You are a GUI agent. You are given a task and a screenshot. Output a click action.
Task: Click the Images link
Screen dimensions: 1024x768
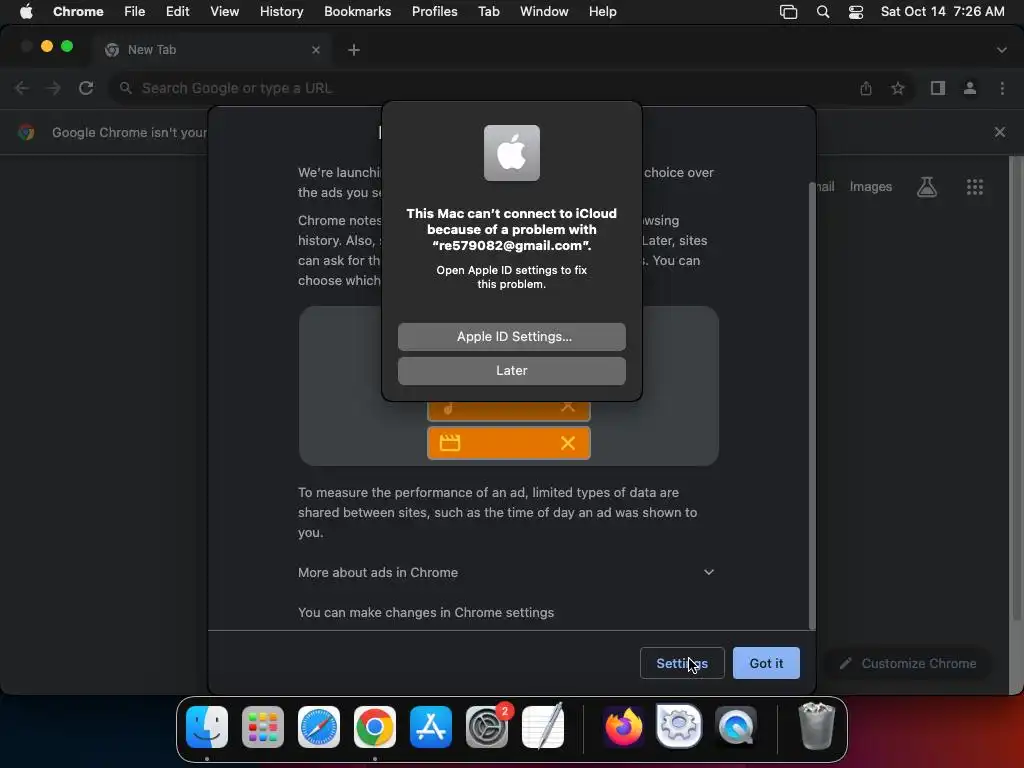pos(871,187)
